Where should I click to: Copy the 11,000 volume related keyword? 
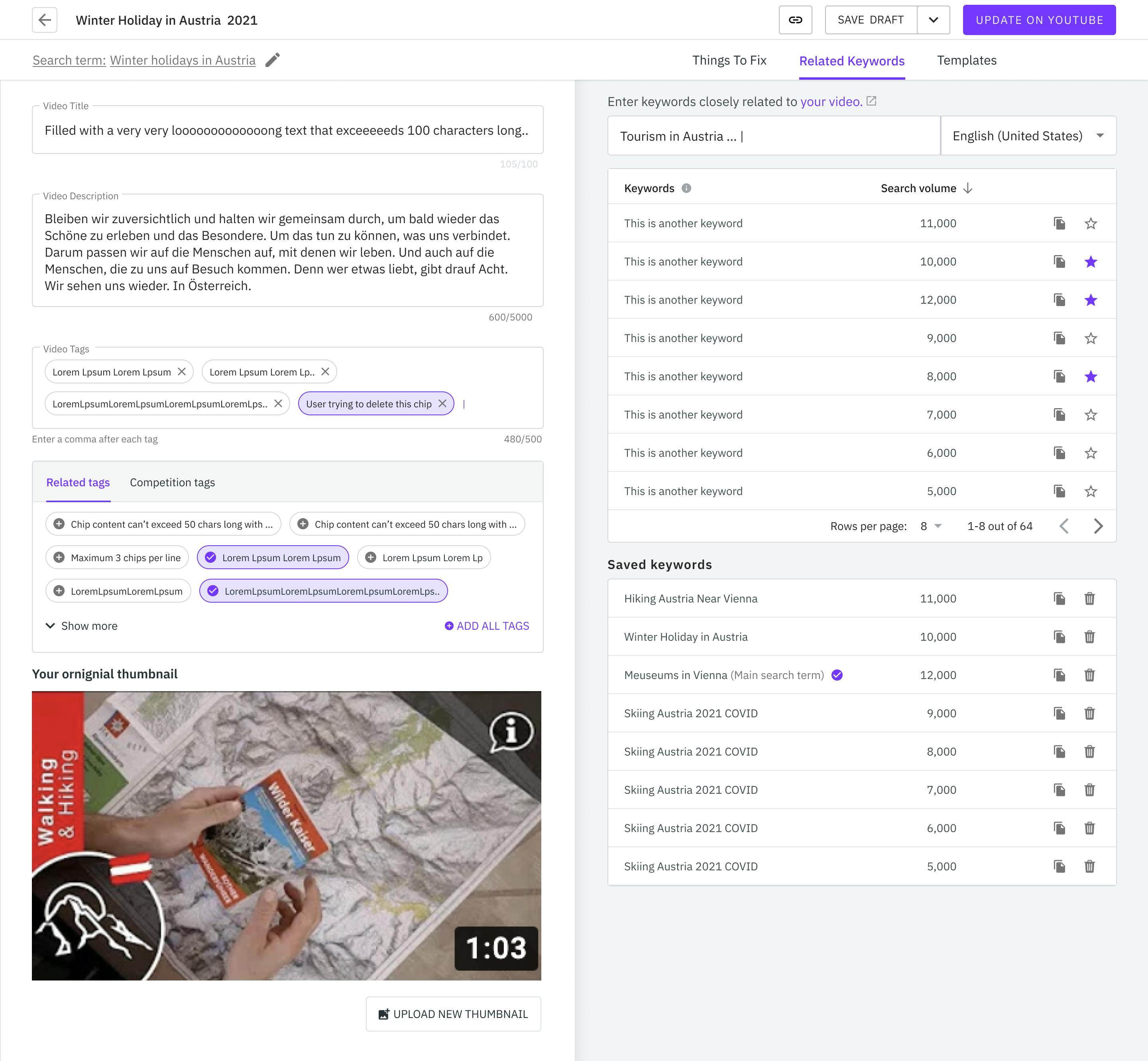[x=1059, y=223]
